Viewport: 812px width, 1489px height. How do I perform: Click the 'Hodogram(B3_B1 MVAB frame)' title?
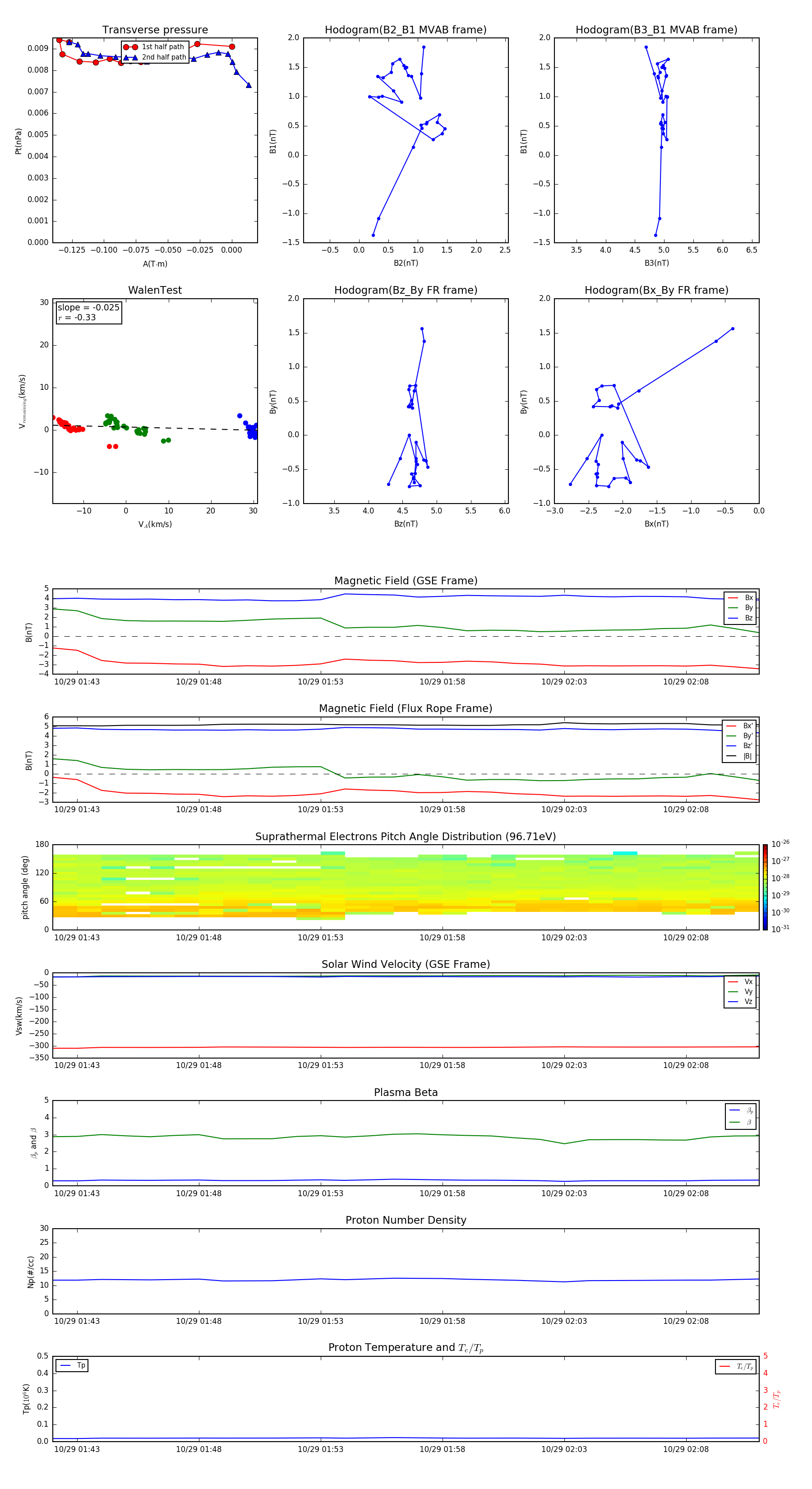(656, 30)
